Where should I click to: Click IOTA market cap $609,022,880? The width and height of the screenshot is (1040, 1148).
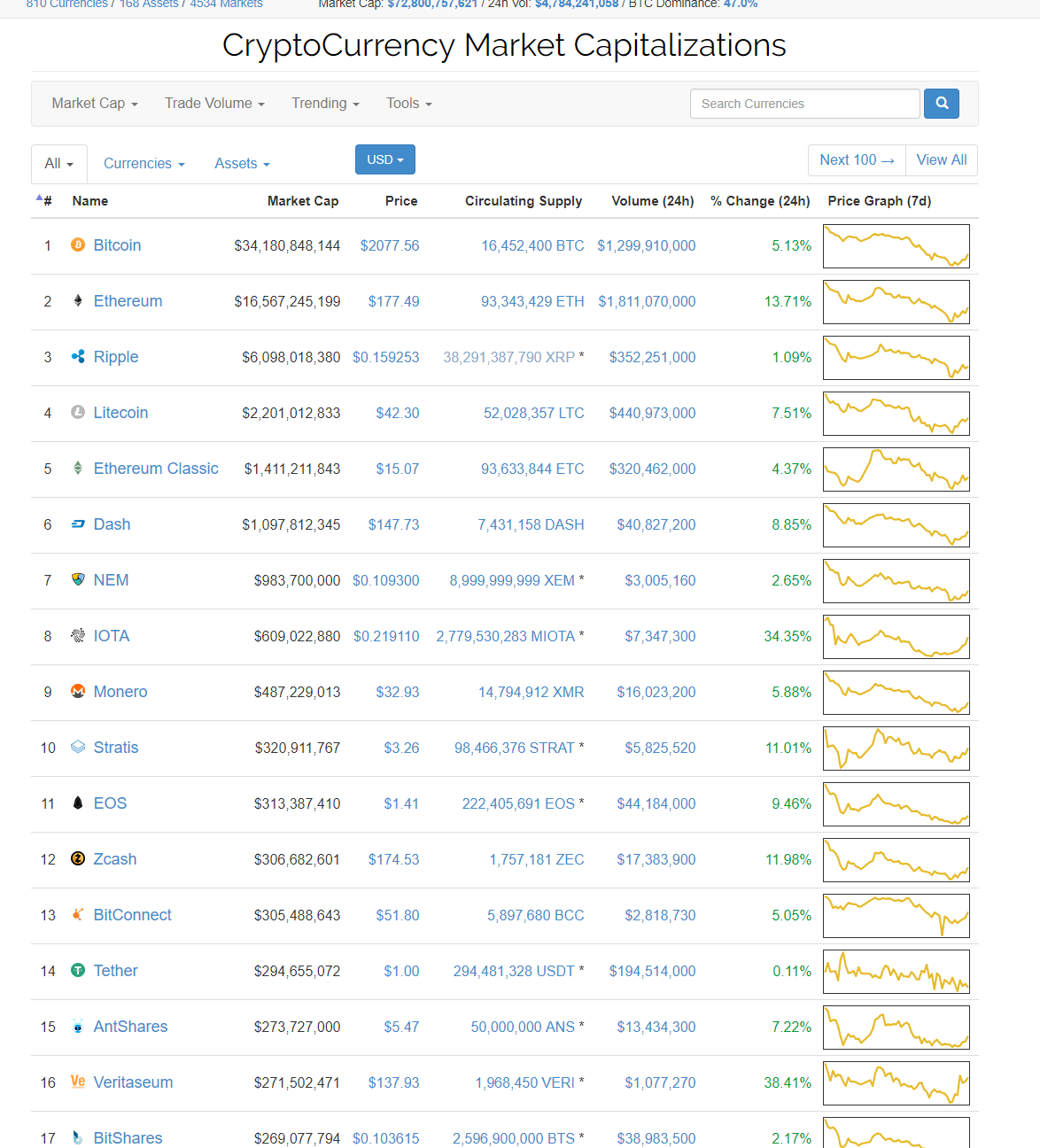[297, 636]
